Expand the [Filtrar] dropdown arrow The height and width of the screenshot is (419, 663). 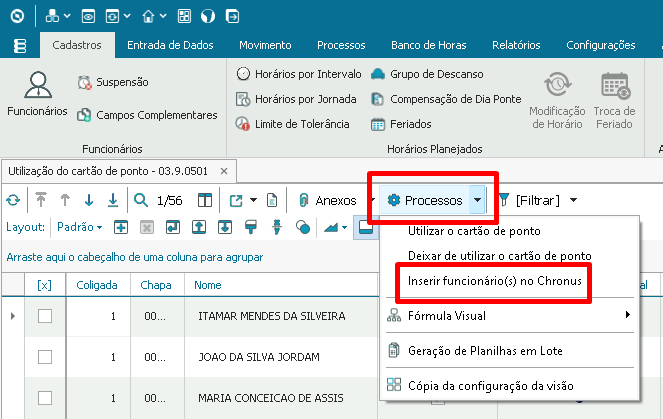pyautogui.click(x=573, y=200)
